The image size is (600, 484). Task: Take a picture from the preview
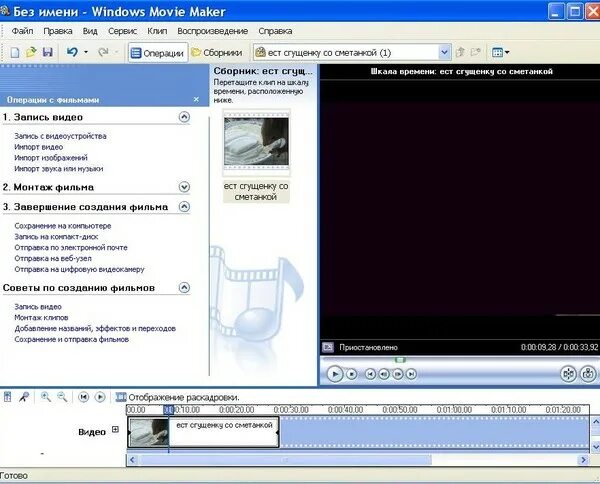[588, 374]
